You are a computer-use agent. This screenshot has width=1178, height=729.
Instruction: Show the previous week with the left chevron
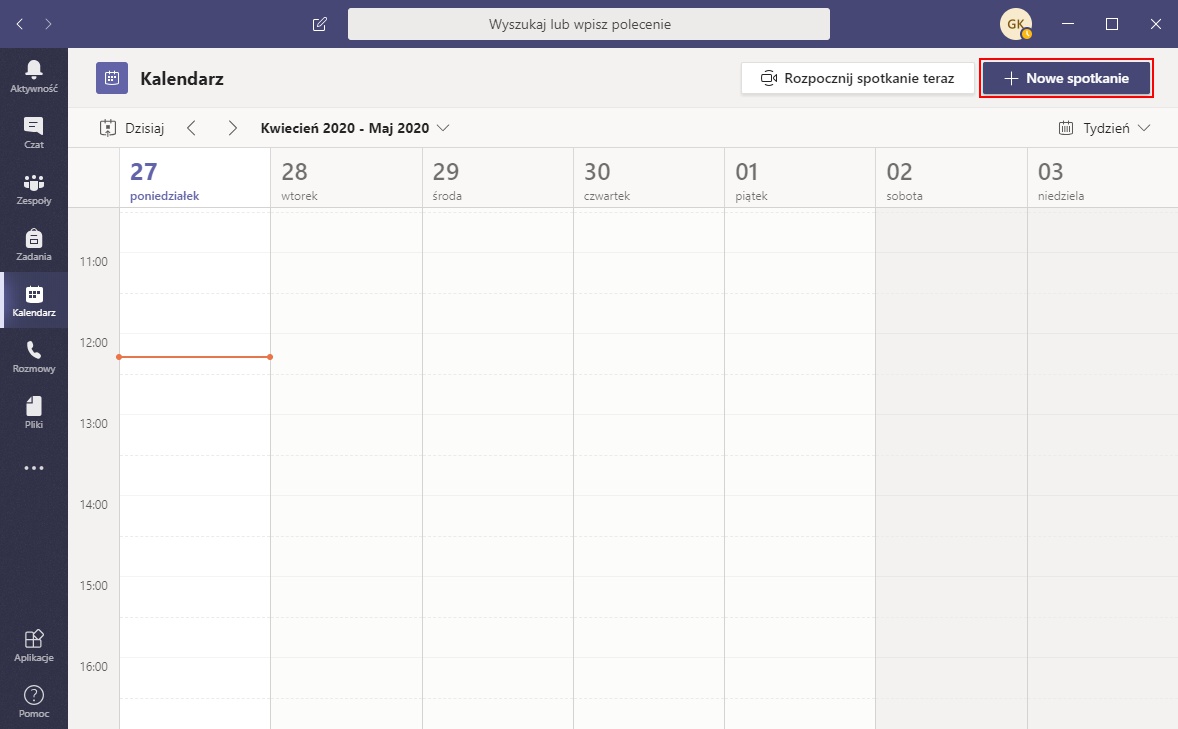pyautogui.click(x=192, y=128)
